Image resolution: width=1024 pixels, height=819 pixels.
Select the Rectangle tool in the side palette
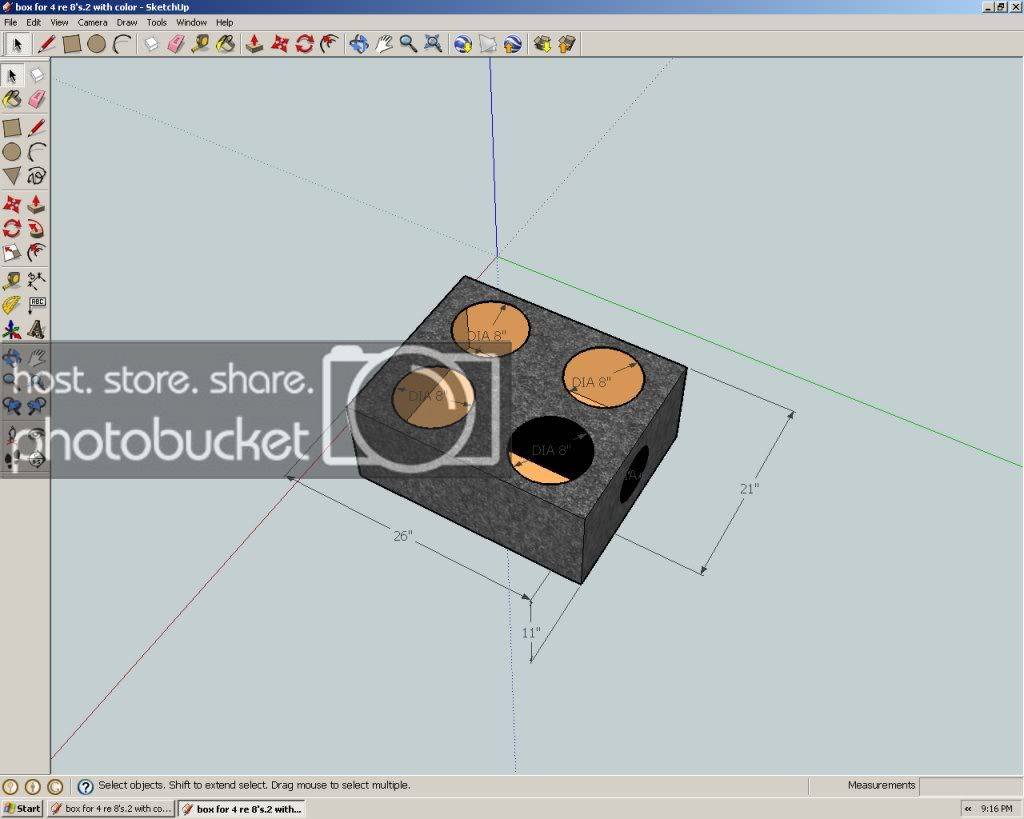(x=12, y=127)
